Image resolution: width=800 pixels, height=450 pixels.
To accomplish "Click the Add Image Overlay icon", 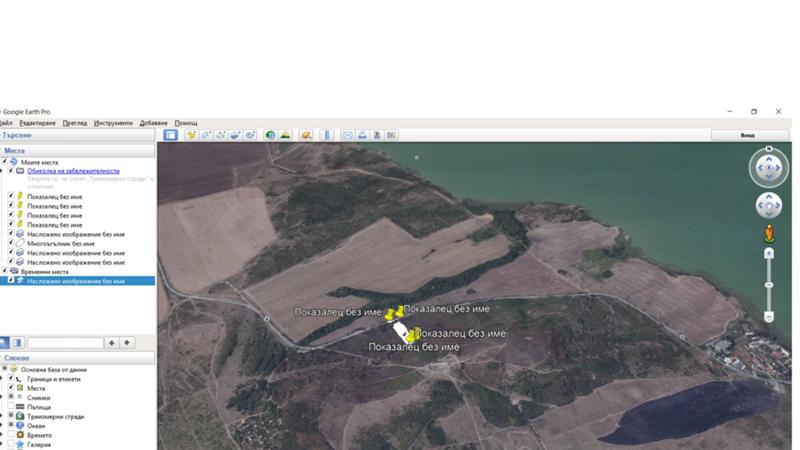I will click(x=236, y=135).
